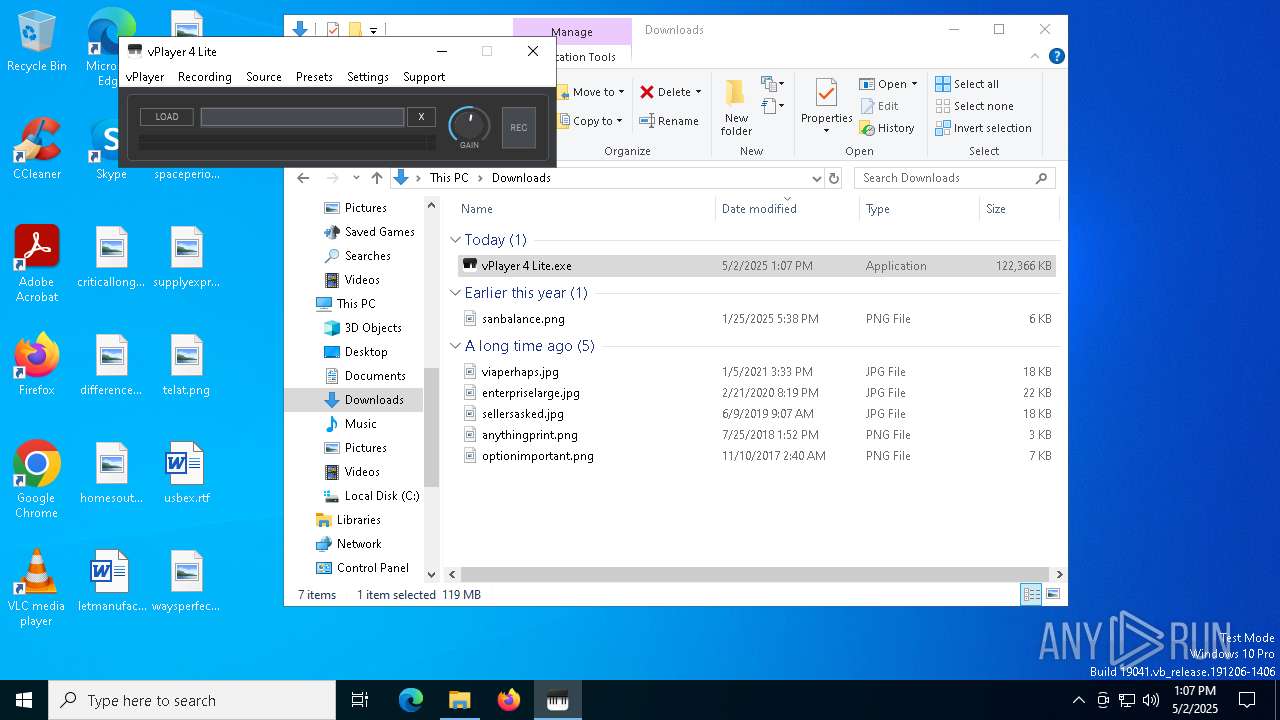
Task: Go up one folder level
Action: point(376,178)
